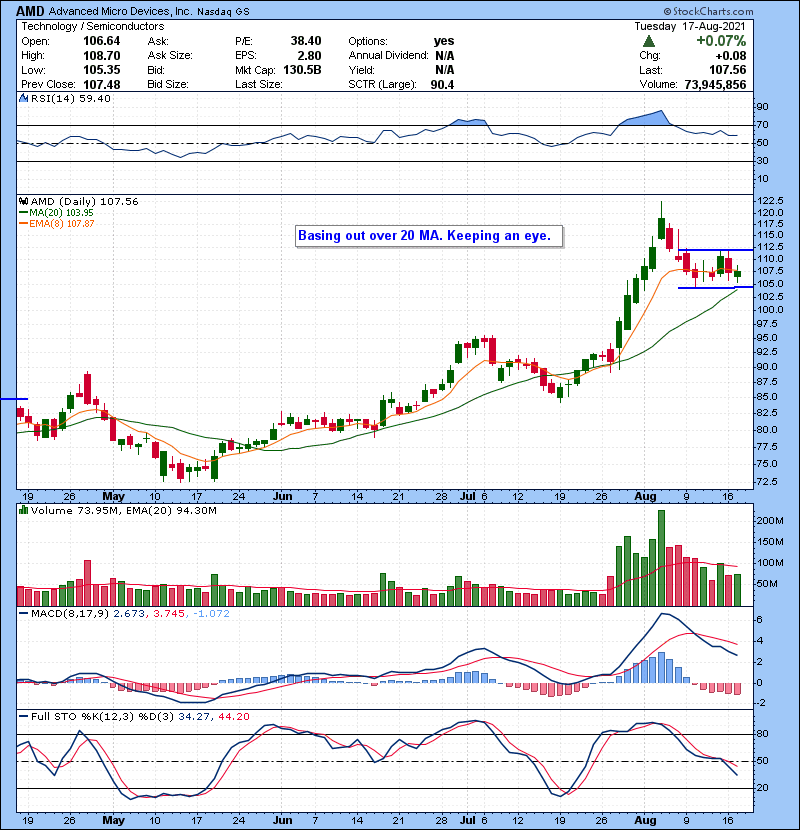Screen dimensions: 800x830
Task: Click the 122.5 price axis label
Action: pos(770,201)
